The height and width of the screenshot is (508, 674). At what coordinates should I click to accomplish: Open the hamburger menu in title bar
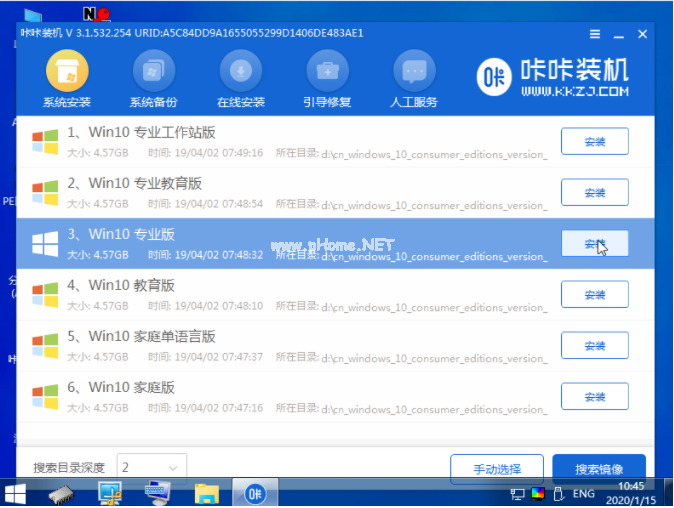595,34
